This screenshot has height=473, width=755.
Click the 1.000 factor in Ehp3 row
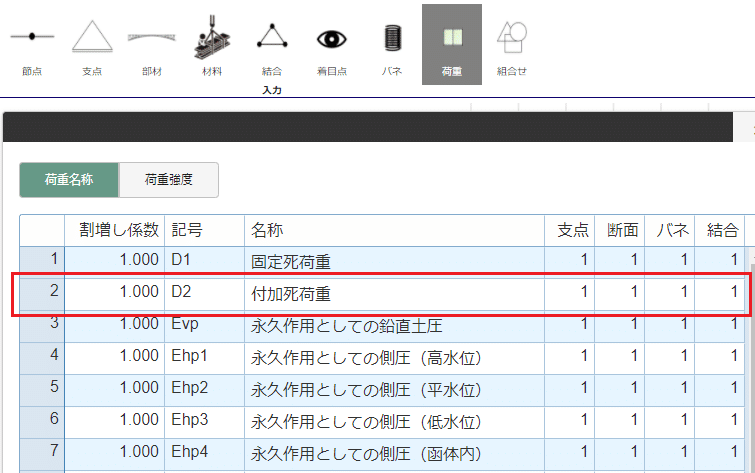[x=115, y=420]
